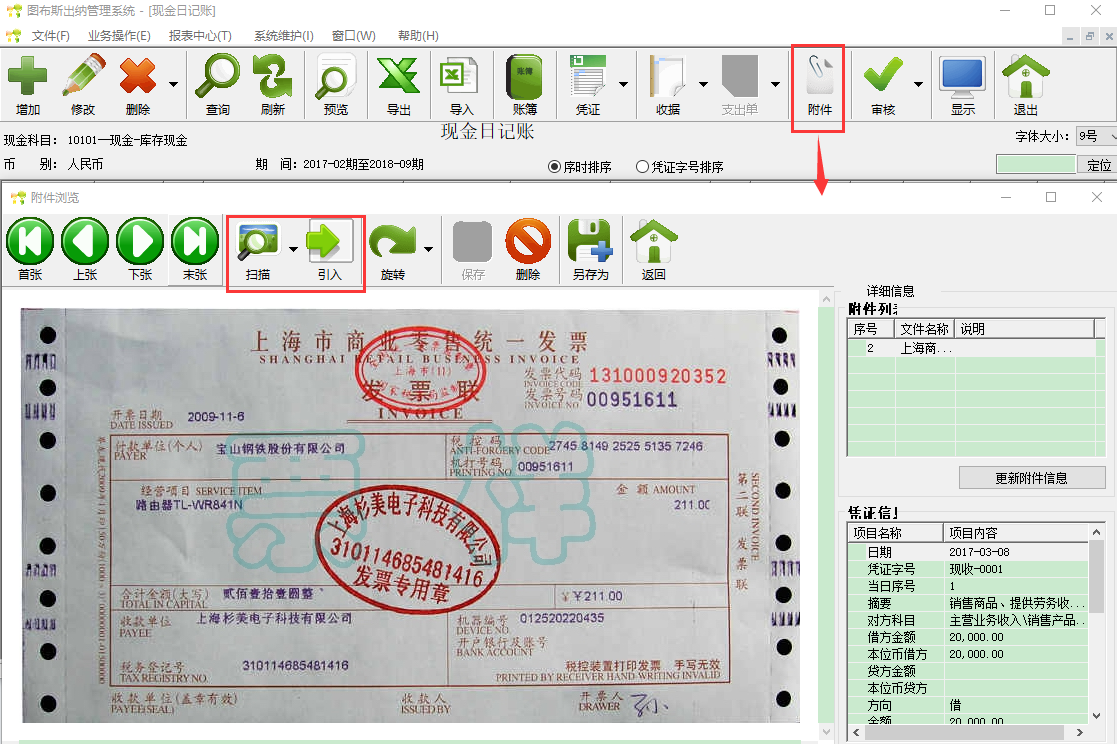This screenshot has width=1117, height=744.
Task: Open the 文件(F) menu
Action: coord(51,36)
